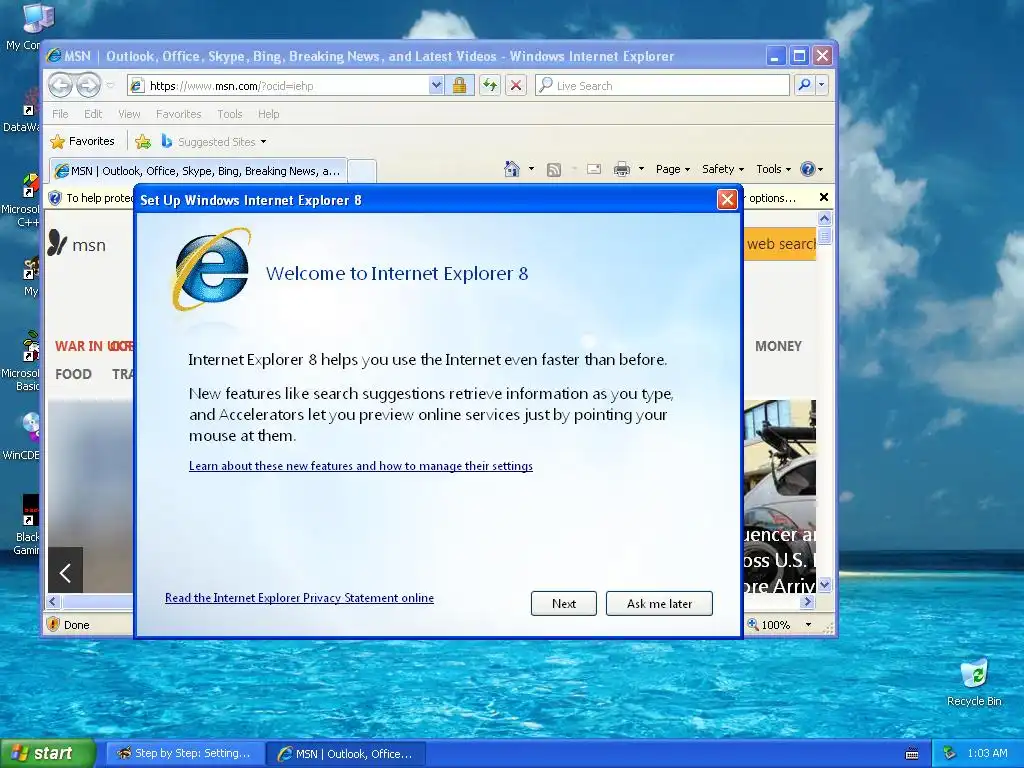Click the car news thumbnail image
Image resolution: width=1024 pixels, height=768 pixels.
[780, 496]
